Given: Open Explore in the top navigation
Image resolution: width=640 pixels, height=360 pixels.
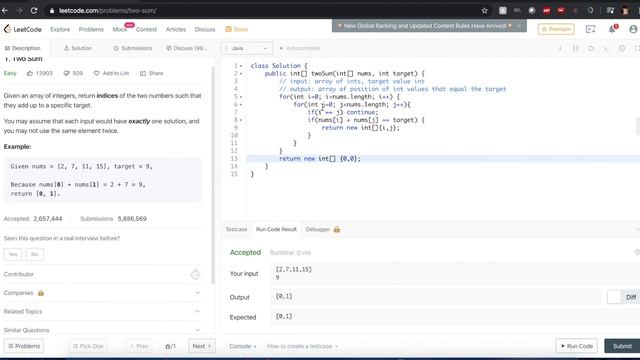Looking at the screenshot, I should pos(60,29).
